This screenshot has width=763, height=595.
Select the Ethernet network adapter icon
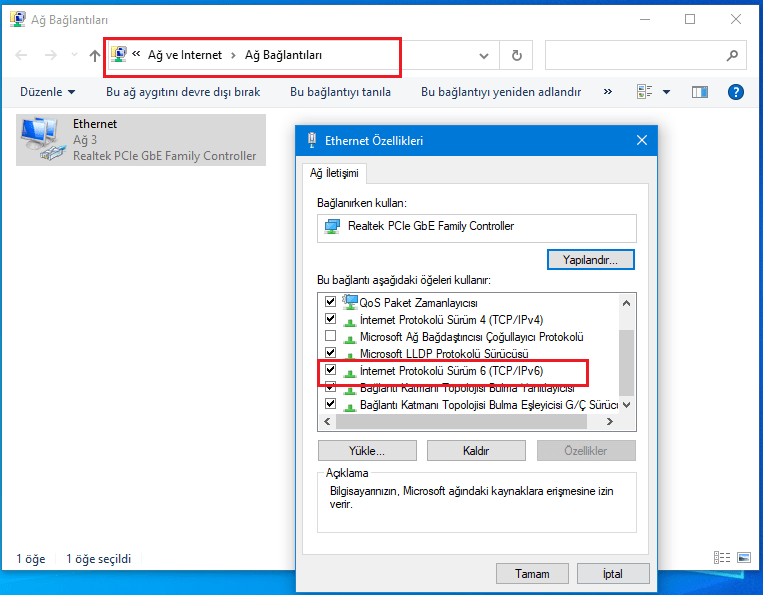coord(42,139)
